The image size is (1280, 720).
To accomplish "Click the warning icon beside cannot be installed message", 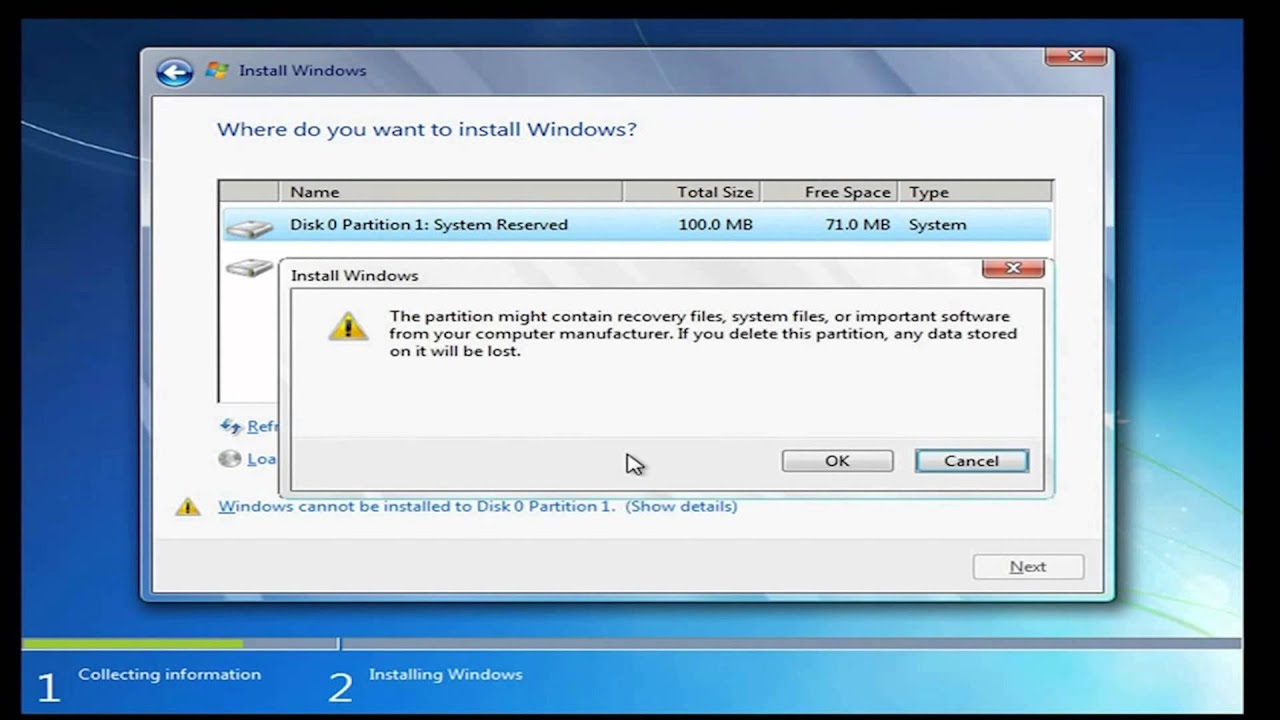I will [x=187, y=507].
